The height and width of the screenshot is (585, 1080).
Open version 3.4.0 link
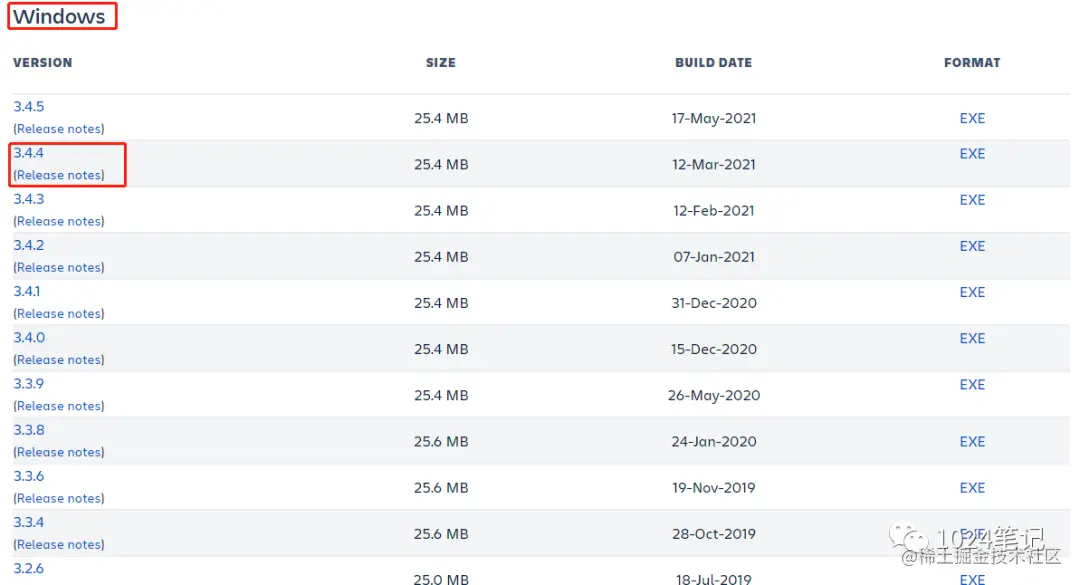[29, 338]
